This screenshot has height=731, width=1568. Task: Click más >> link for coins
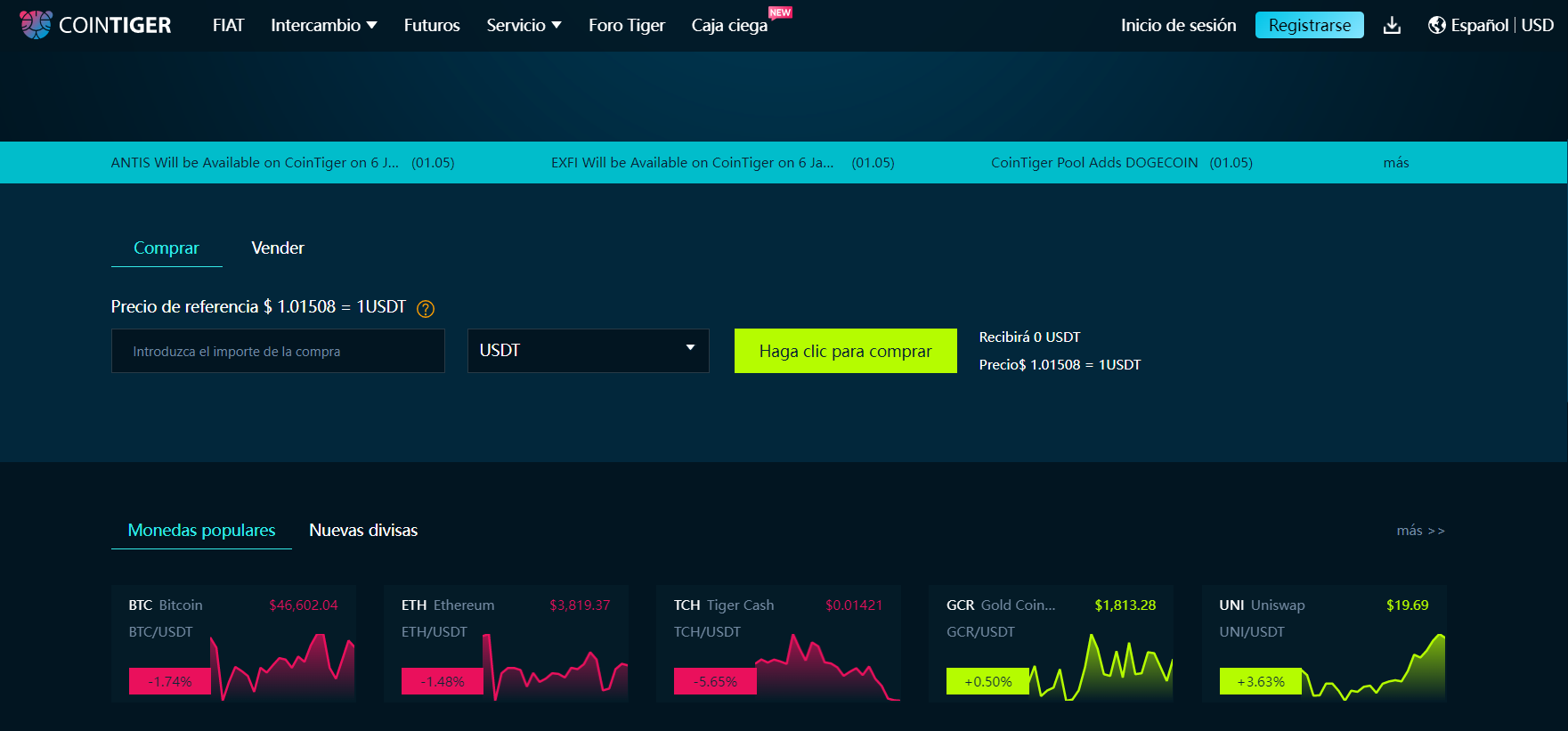1420,531
